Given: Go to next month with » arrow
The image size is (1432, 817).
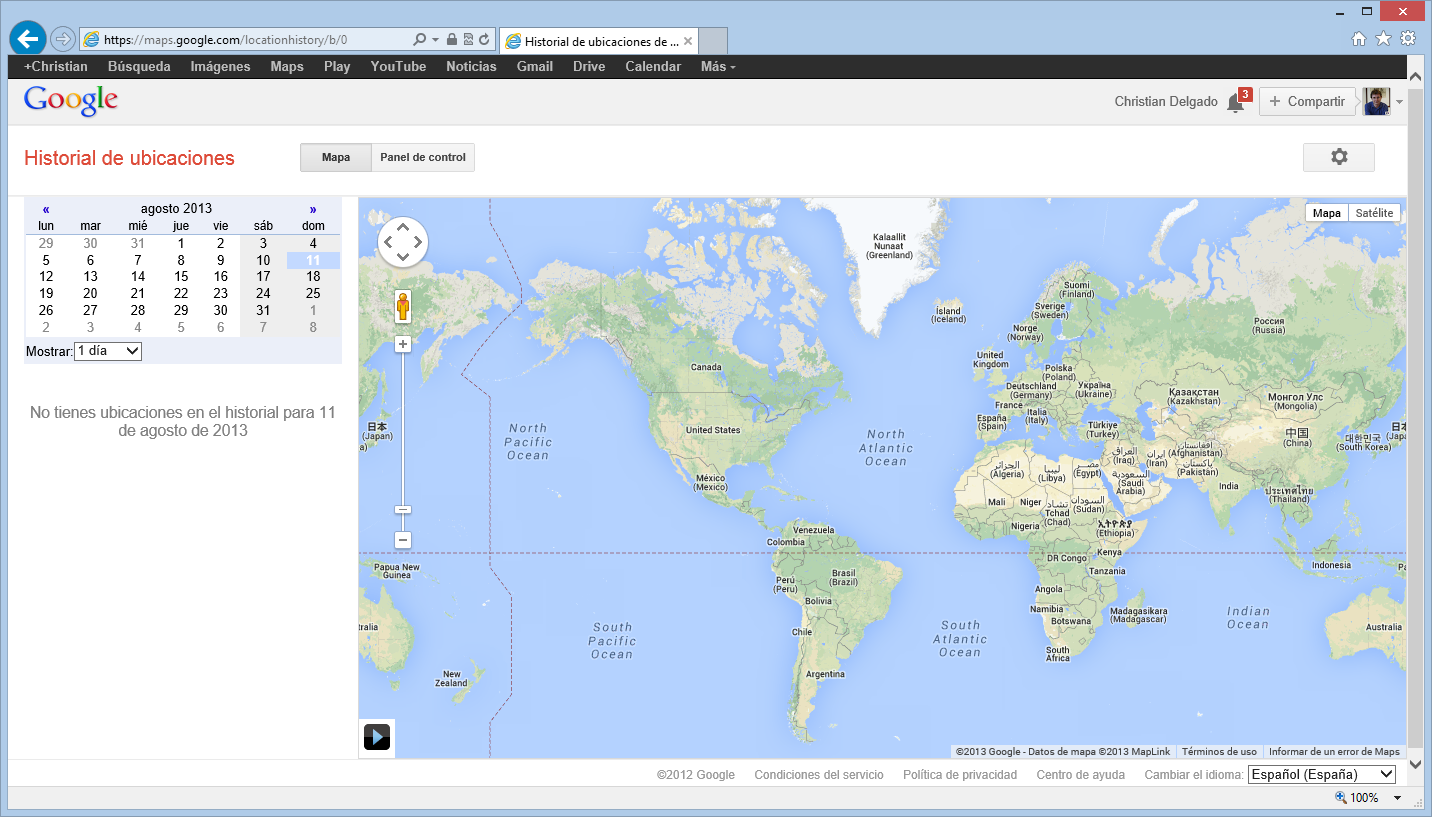Looking at the screenshot, I should point(313,209).
